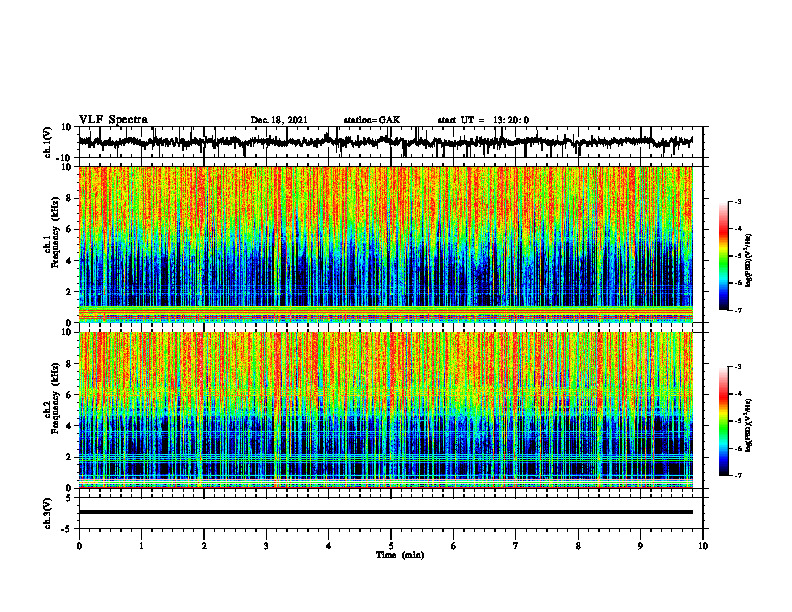Click the time axis tick label "3"
This screenshot has width=792, height=612.
click(x=266, y=546)
